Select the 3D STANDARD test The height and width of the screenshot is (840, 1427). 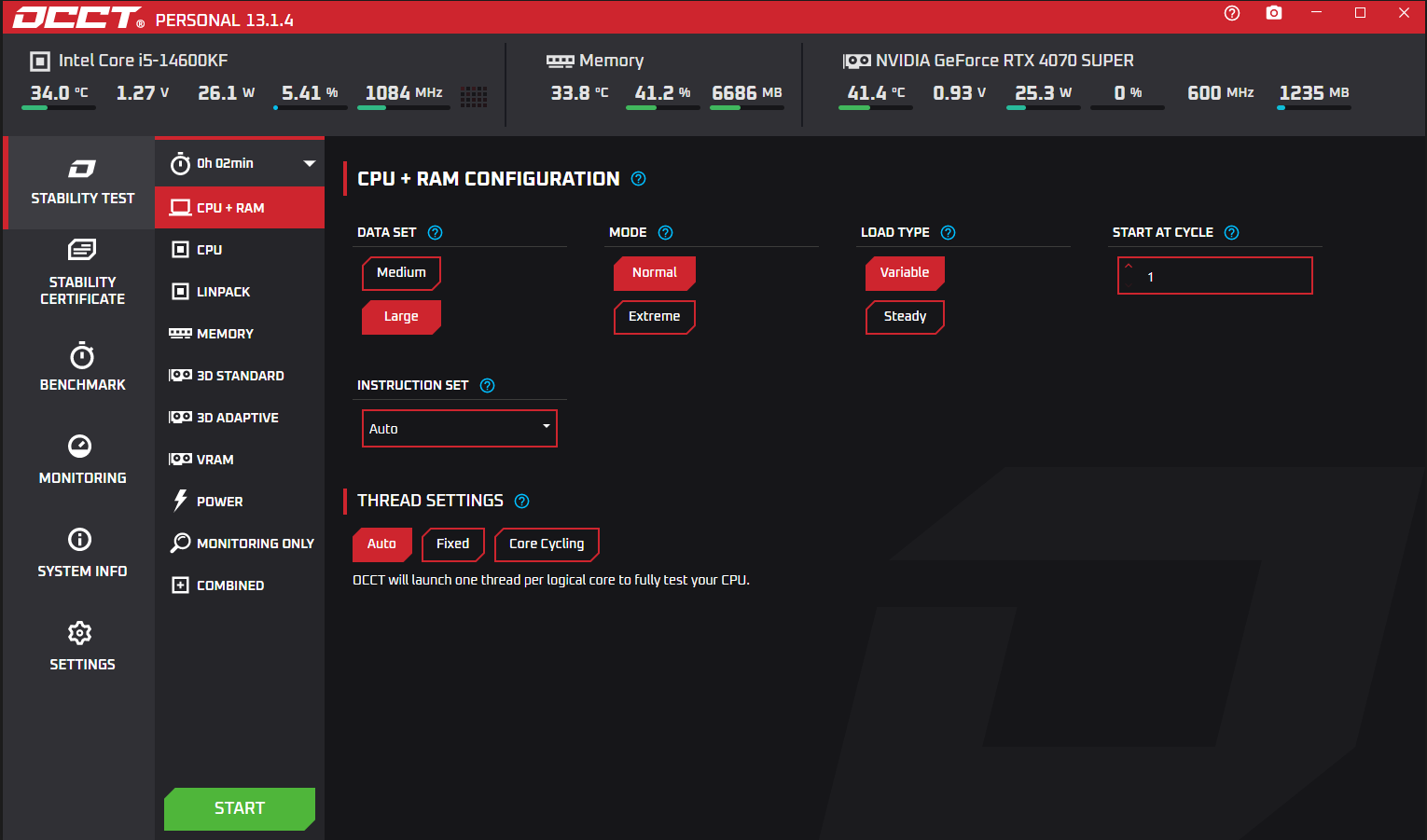pos(240,376)
